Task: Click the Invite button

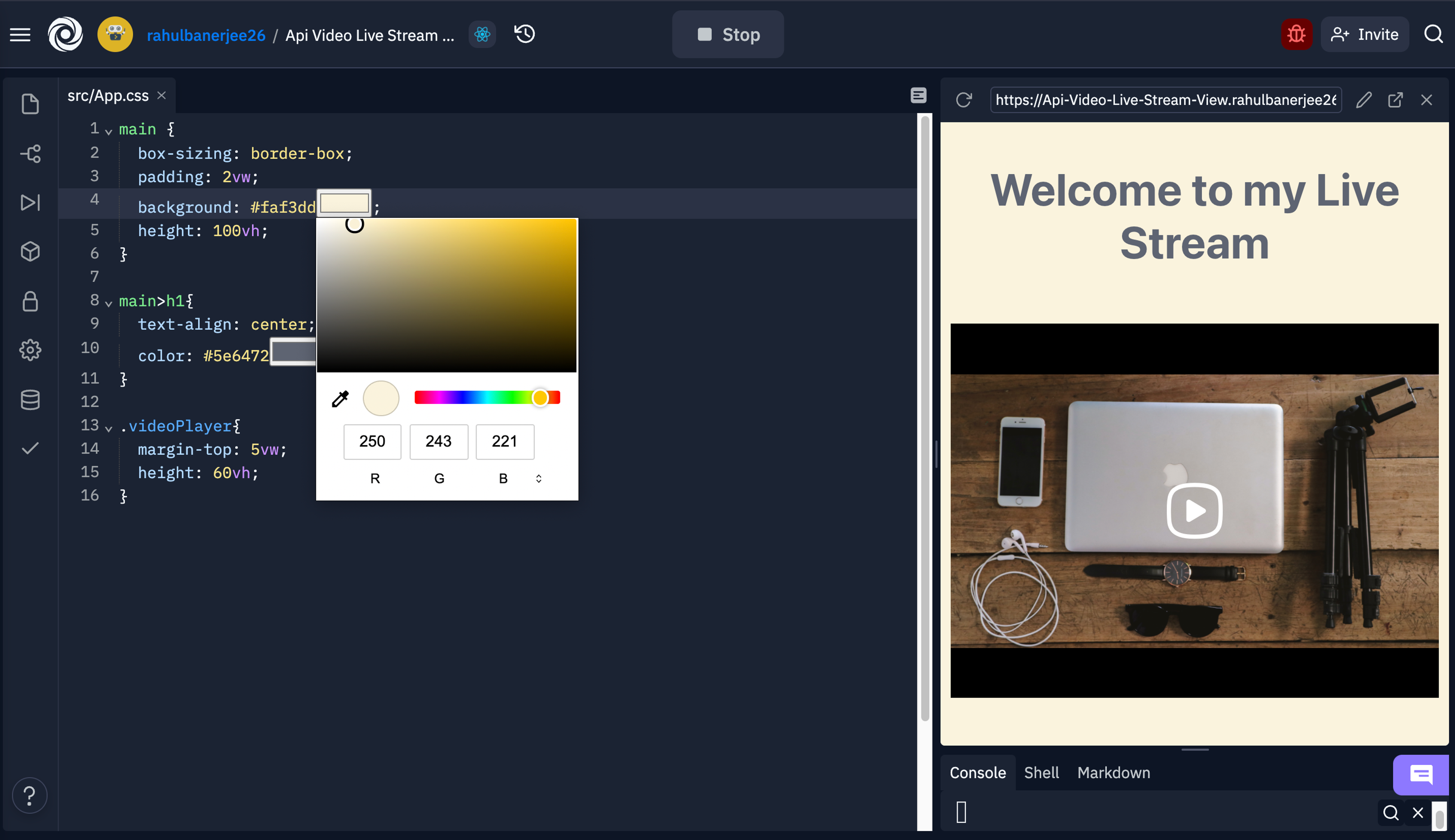Action: tap(1364, 34)
